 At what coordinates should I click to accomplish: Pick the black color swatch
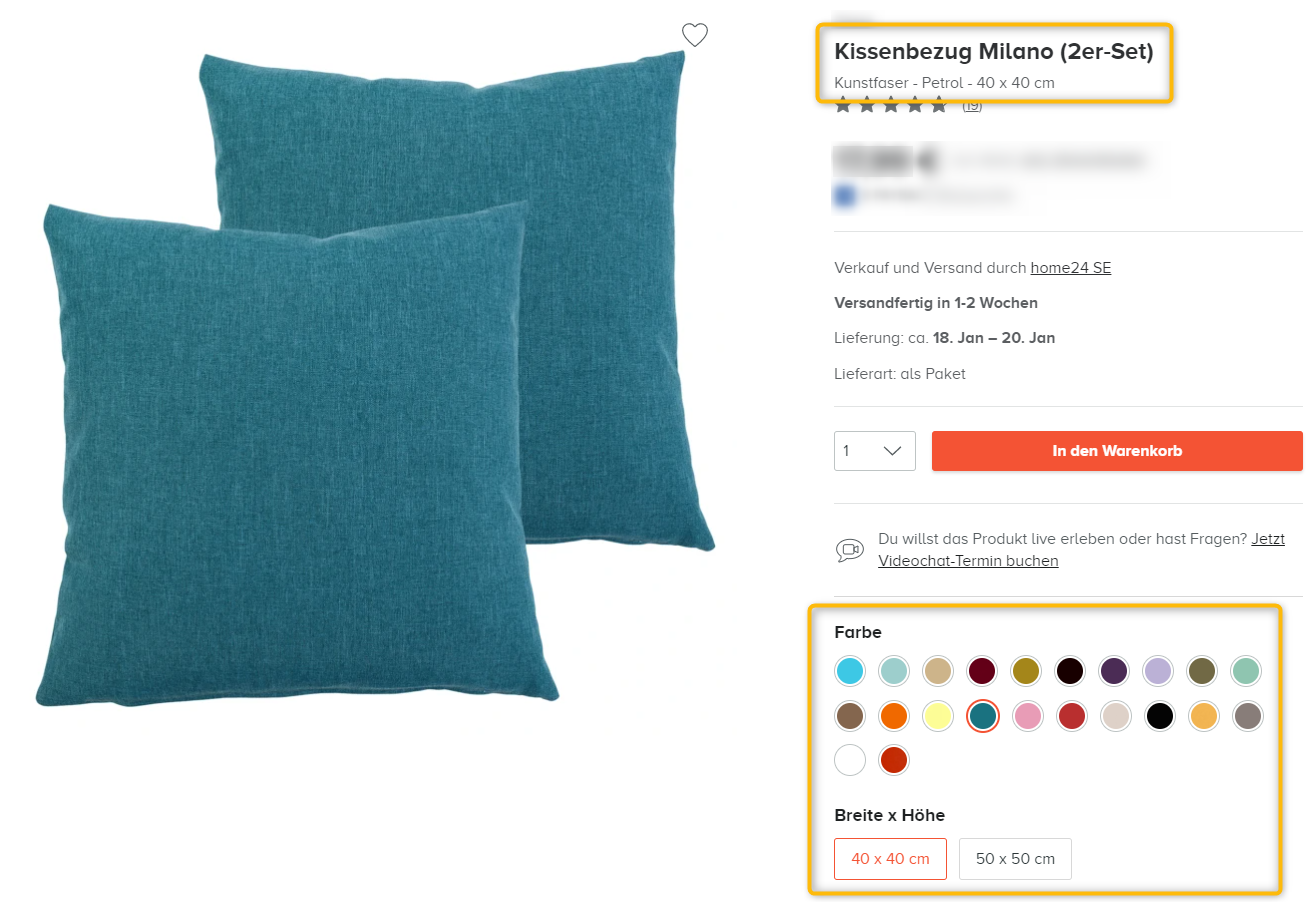point(1159,716)
